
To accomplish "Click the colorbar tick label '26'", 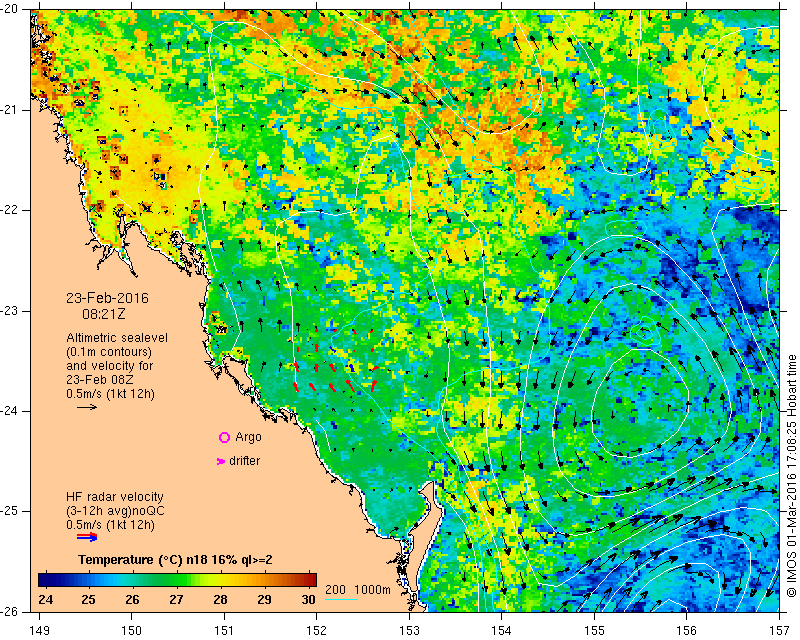I will 133,600.
